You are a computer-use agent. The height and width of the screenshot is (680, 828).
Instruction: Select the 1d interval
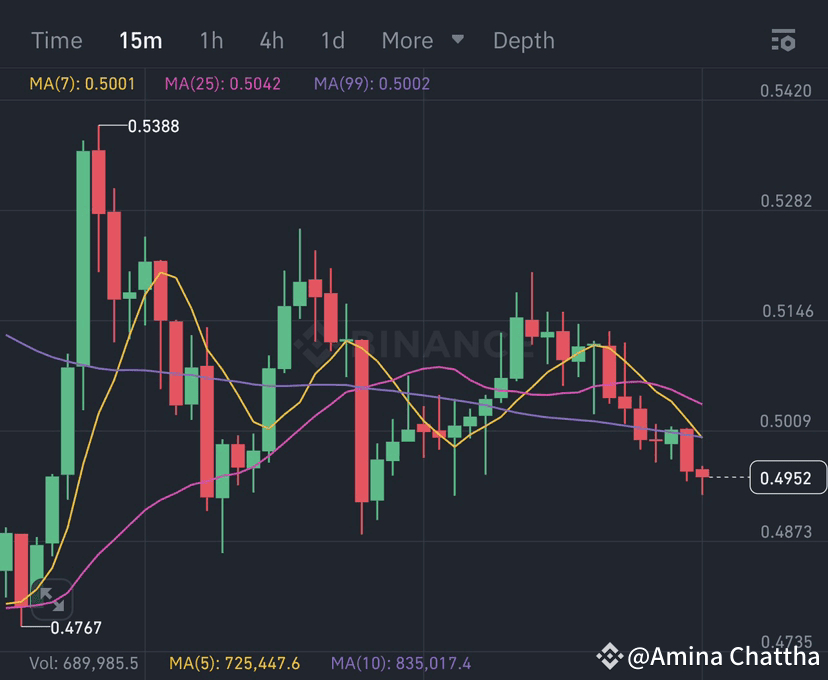(x=332, y=41)
